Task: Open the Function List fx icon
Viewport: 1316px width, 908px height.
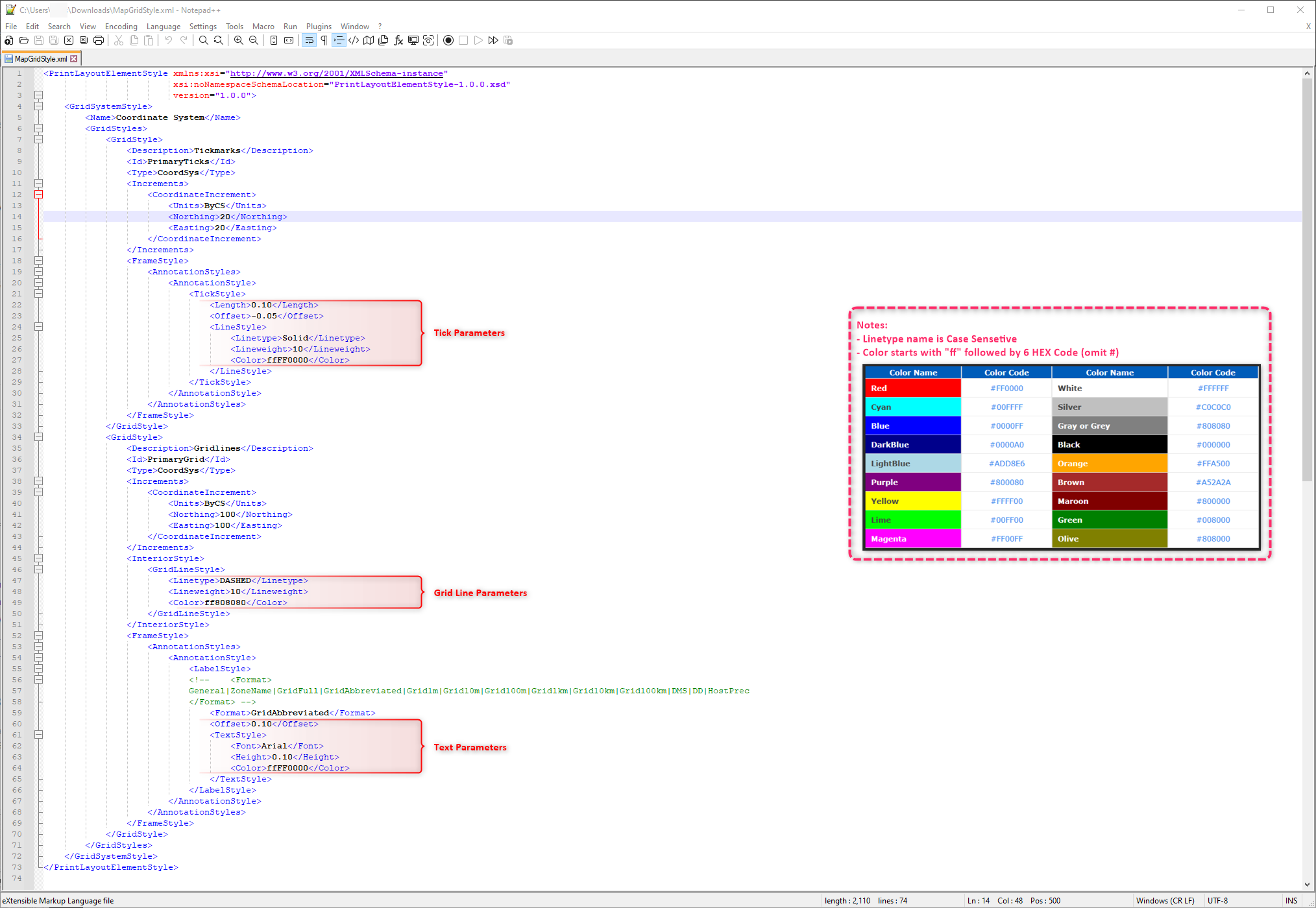Action: [398, 40]
